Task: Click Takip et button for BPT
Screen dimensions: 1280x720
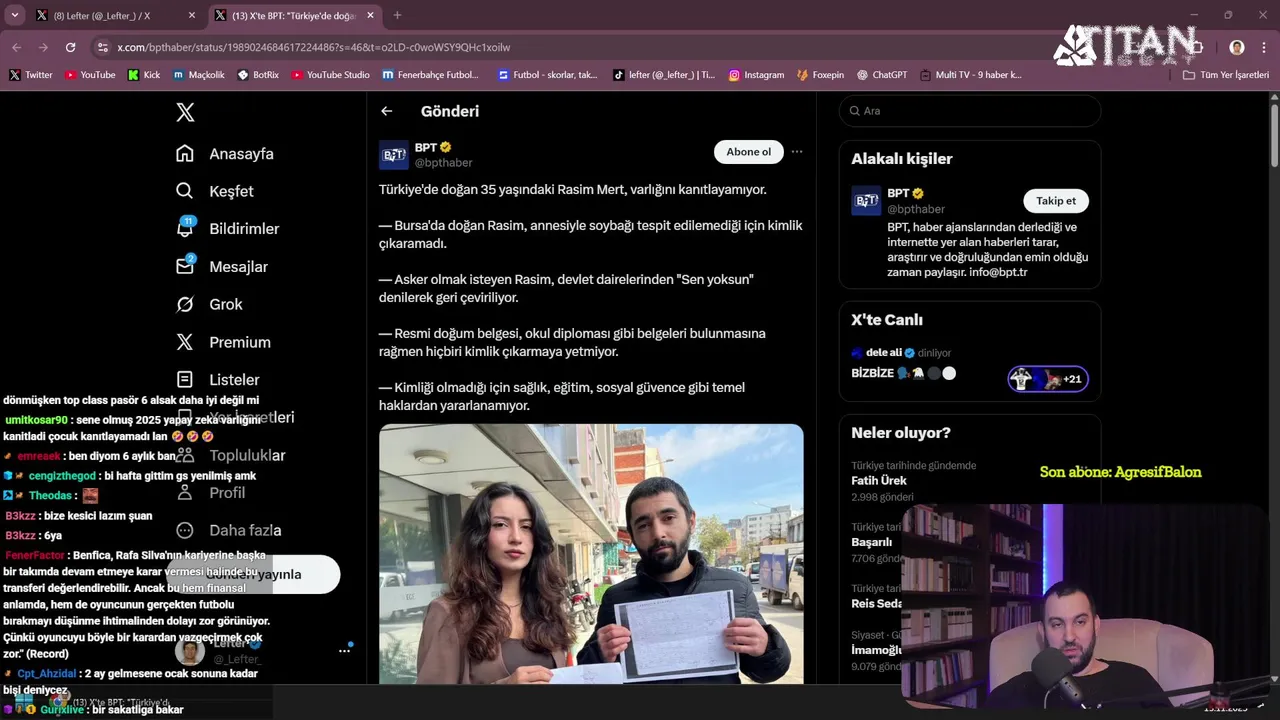Action: point(1056,201)
